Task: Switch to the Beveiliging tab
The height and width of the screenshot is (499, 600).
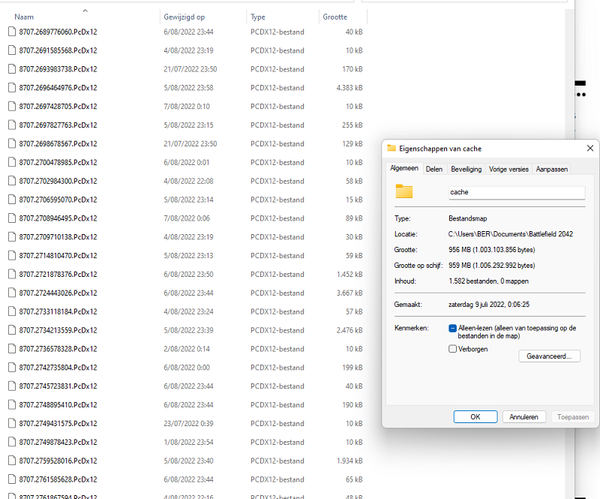Action: click(466, 169)
